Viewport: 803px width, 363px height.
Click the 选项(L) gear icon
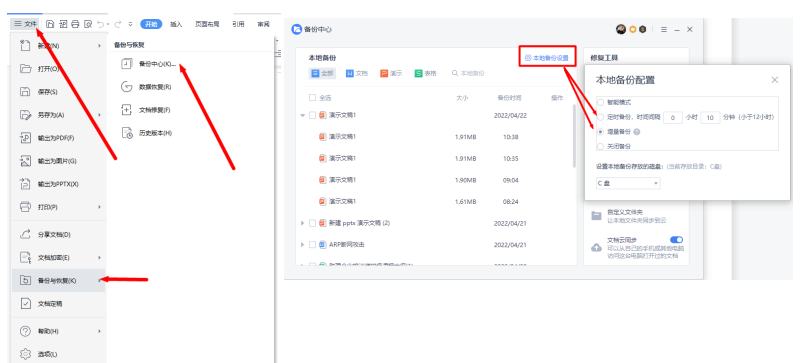point(25,354)
